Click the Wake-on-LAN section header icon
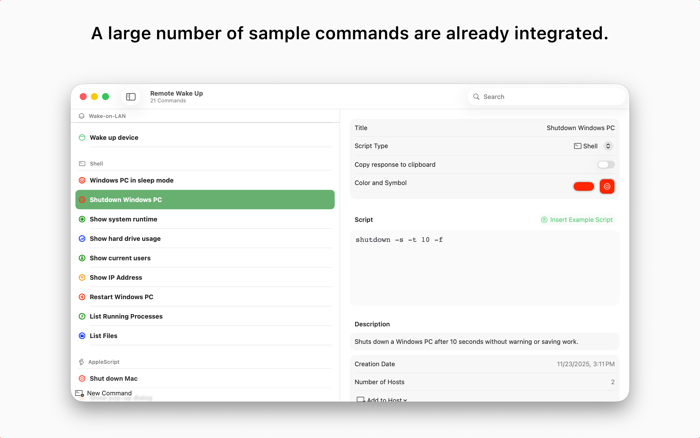Viewport: 700px width, 438px height. [x=82, y=116]
